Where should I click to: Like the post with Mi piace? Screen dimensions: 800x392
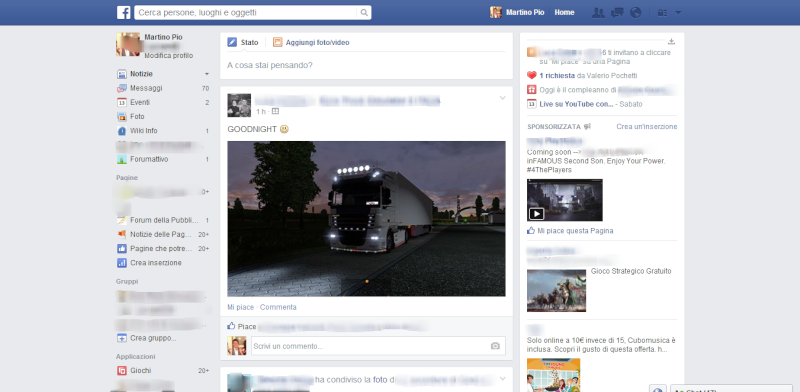(240, 307)
